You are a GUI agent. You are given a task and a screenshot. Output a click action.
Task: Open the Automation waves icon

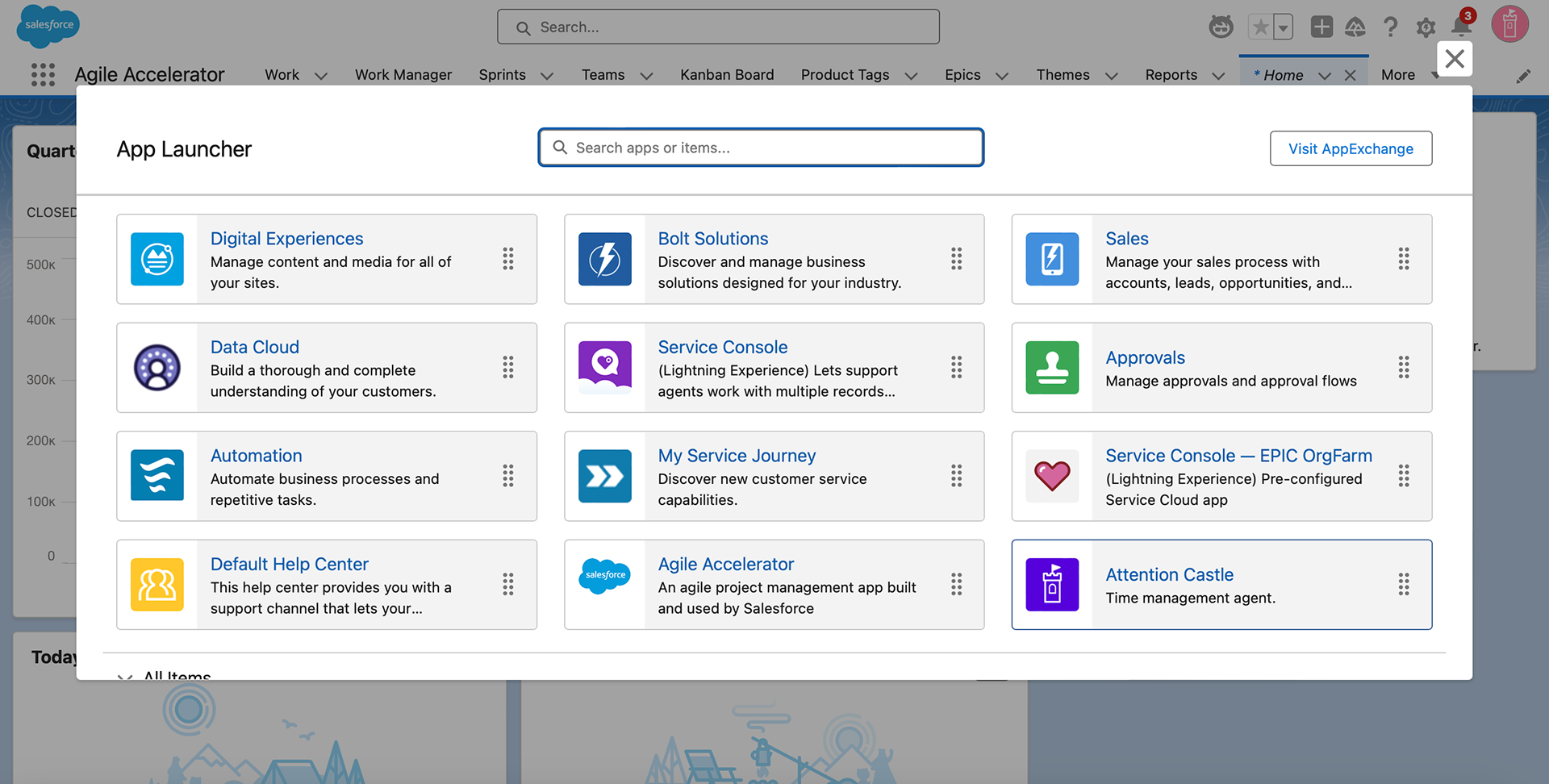click(x=157, y=476)
